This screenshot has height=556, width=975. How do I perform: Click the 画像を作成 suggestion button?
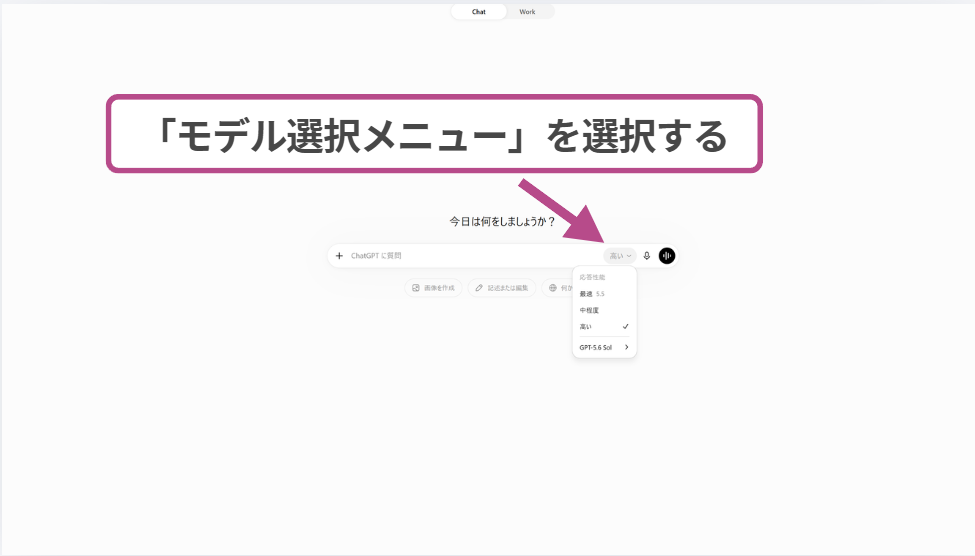pos(433,288)
